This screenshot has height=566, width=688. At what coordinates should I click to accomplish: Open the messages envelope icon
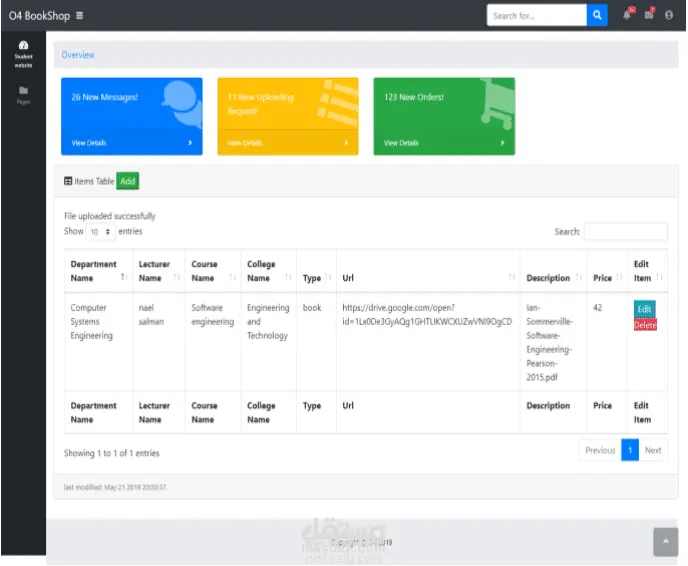coord(649,14)
